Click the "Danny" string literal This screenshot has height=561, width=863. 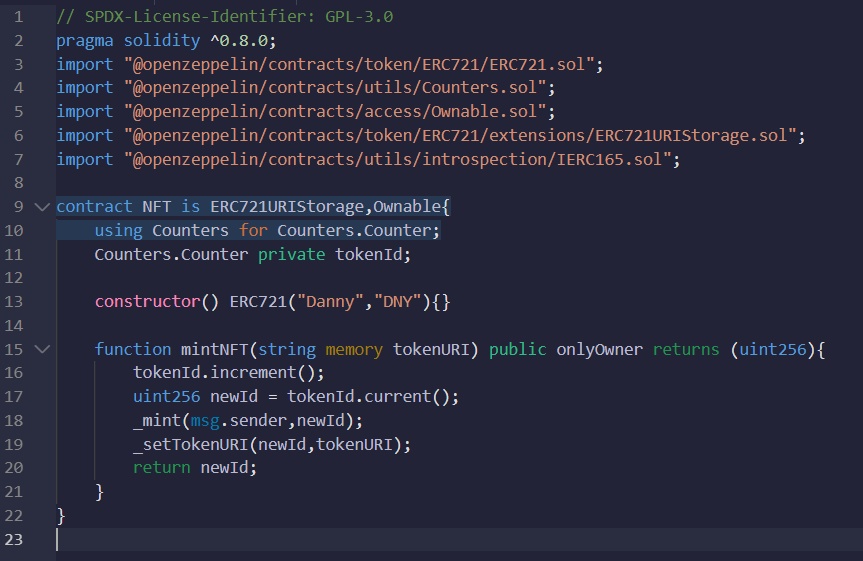coord(330,302)
